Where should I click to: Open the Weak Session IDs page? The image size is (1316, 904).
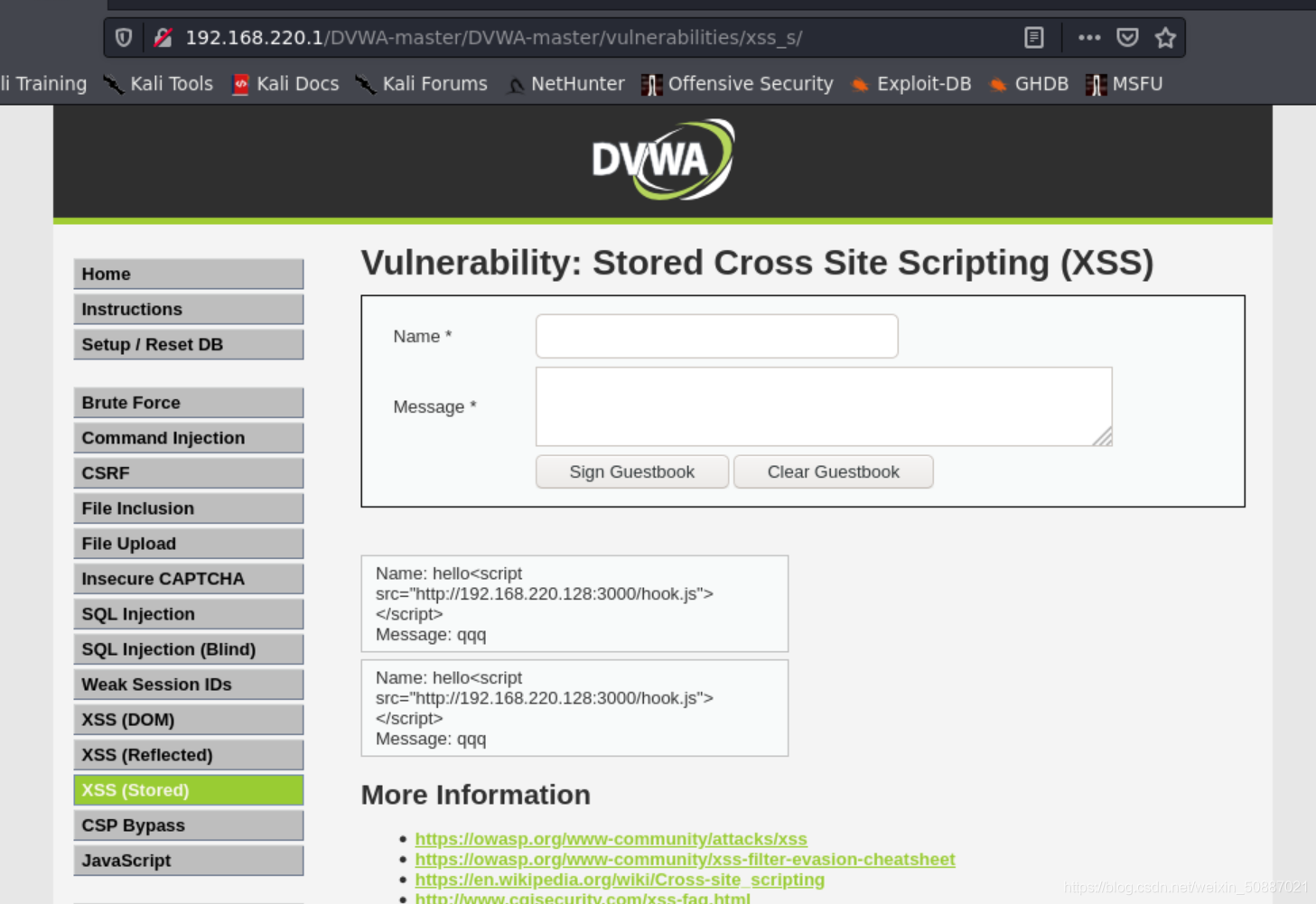tap(189, 685)
